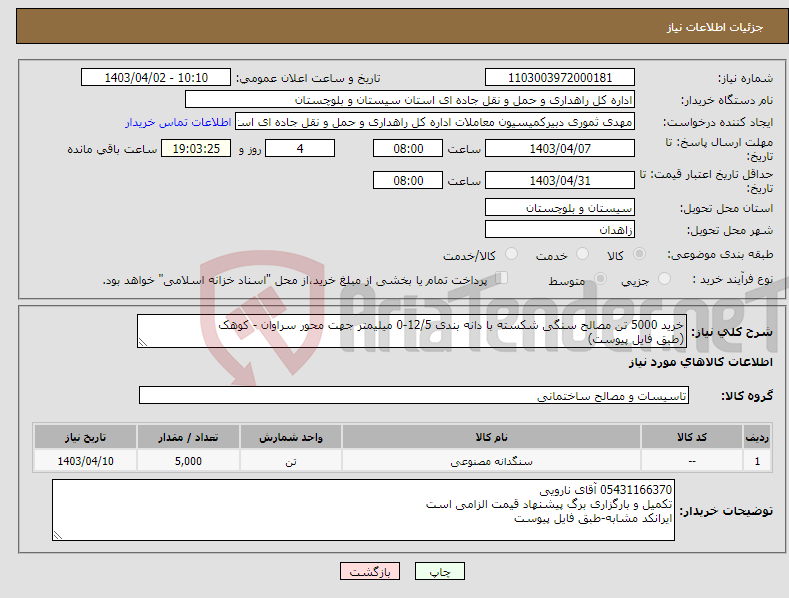Click the remaining time field 19:03:25

tap(196, 148)
